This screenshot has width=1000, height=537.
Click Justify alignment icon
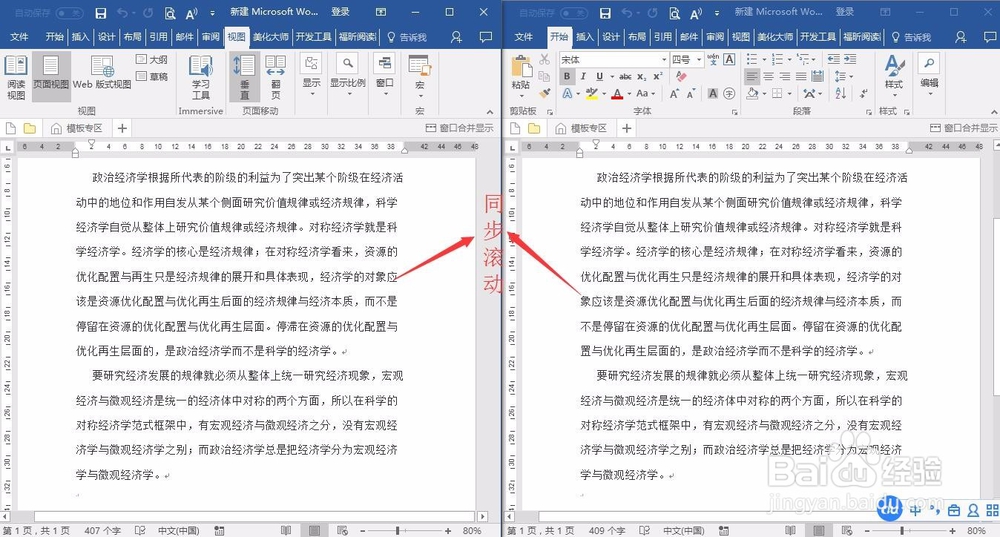pos(801,77)
